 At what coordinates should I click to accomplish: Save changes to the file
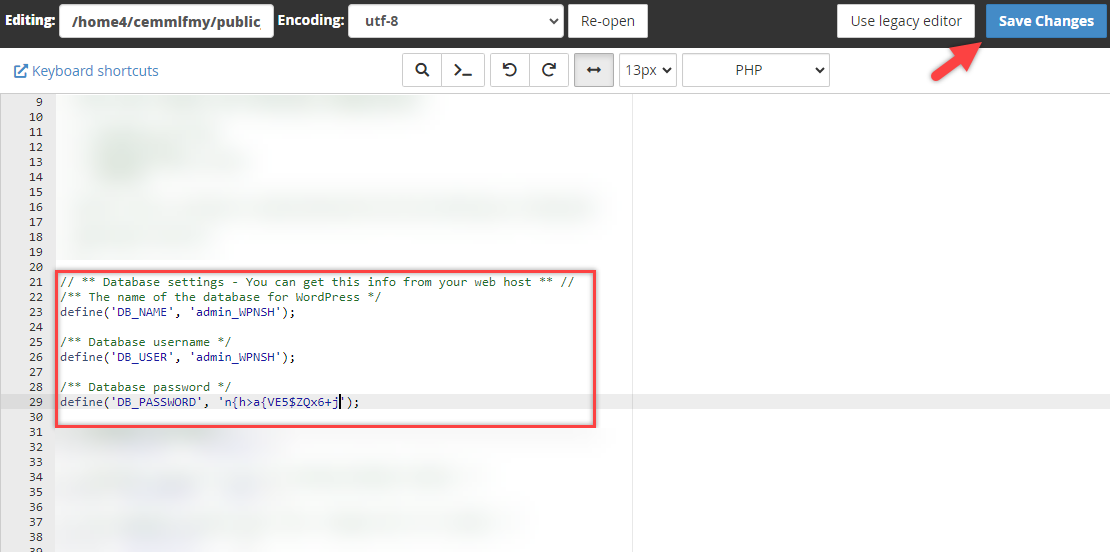pos(1046,21)
